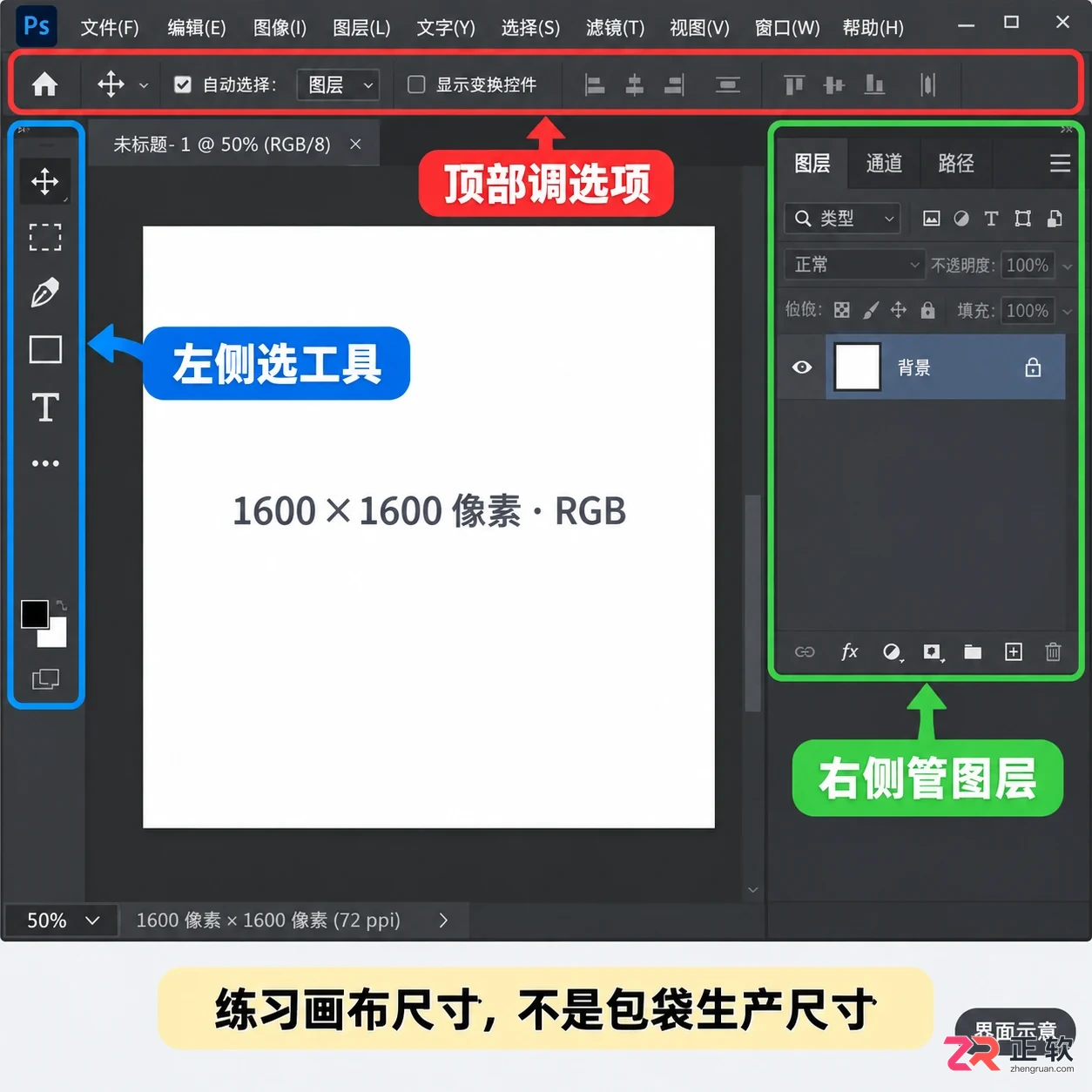
Task: Click the screen mode icon at toolbar bottom
Action: tap(45, 679)
